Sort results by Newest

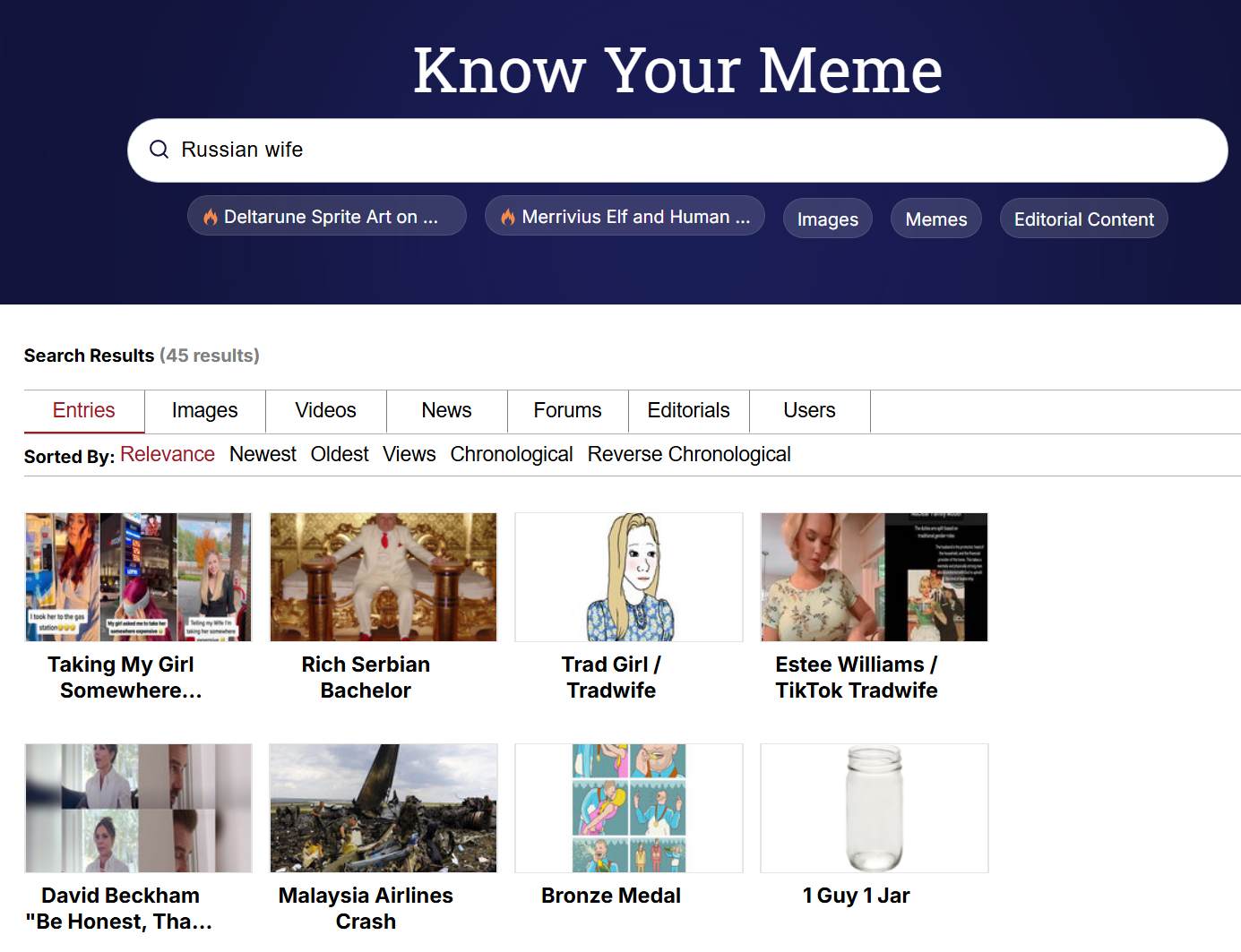263,455
